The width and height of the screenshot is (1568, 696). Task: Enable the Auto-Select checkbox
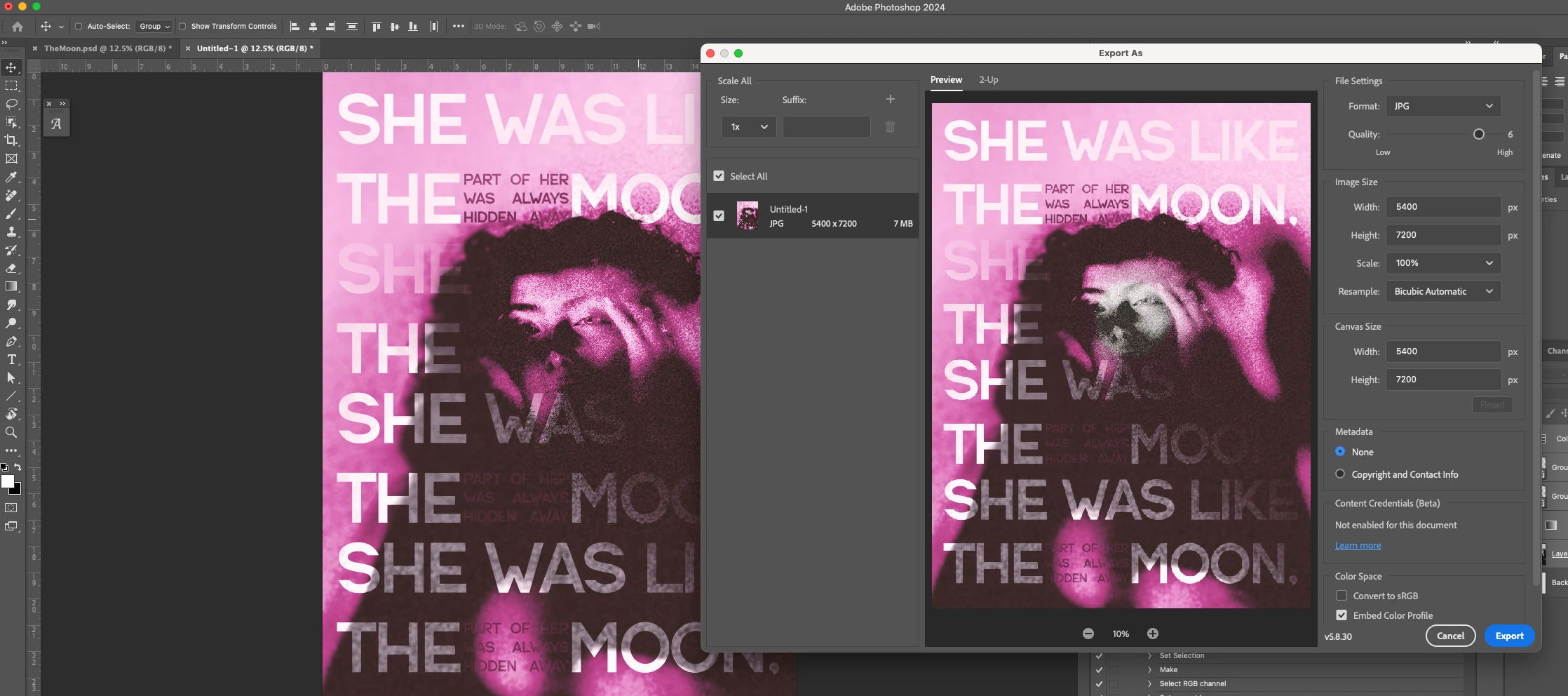(79, 27)
